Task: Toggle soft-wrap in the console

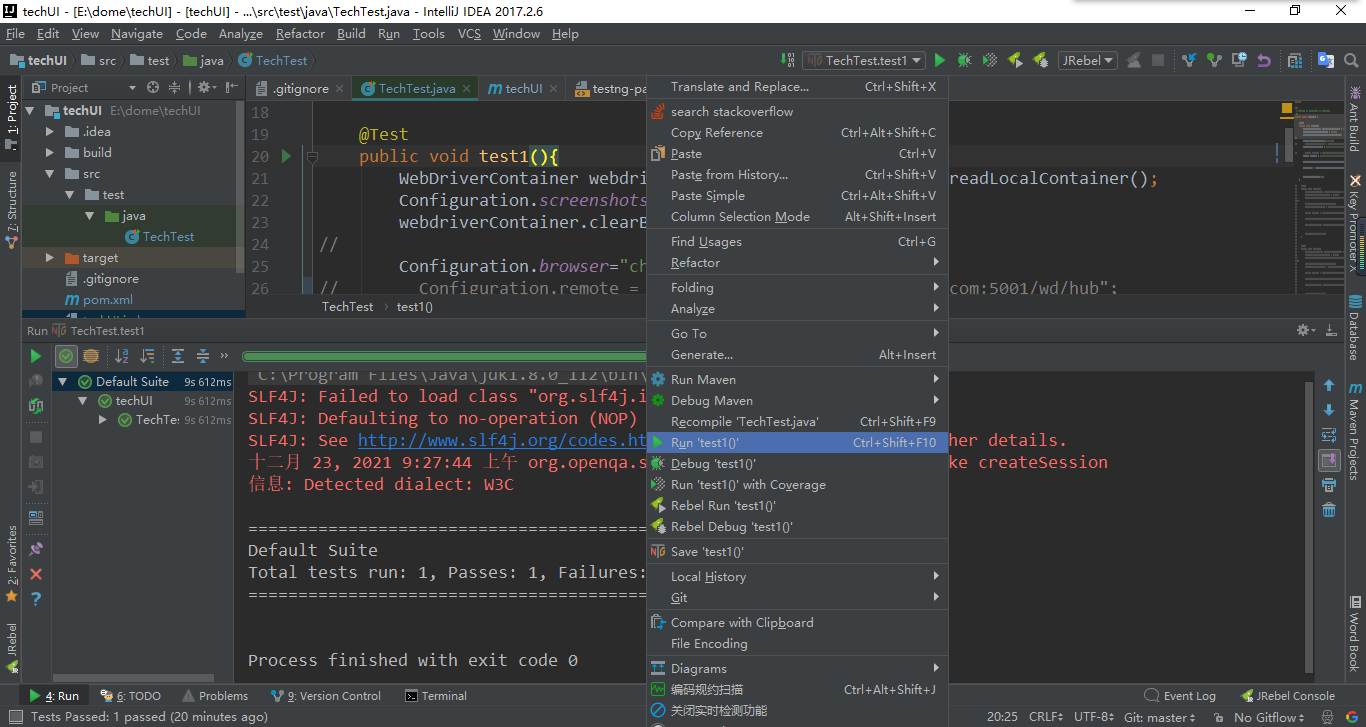Action: point(1329,435)
